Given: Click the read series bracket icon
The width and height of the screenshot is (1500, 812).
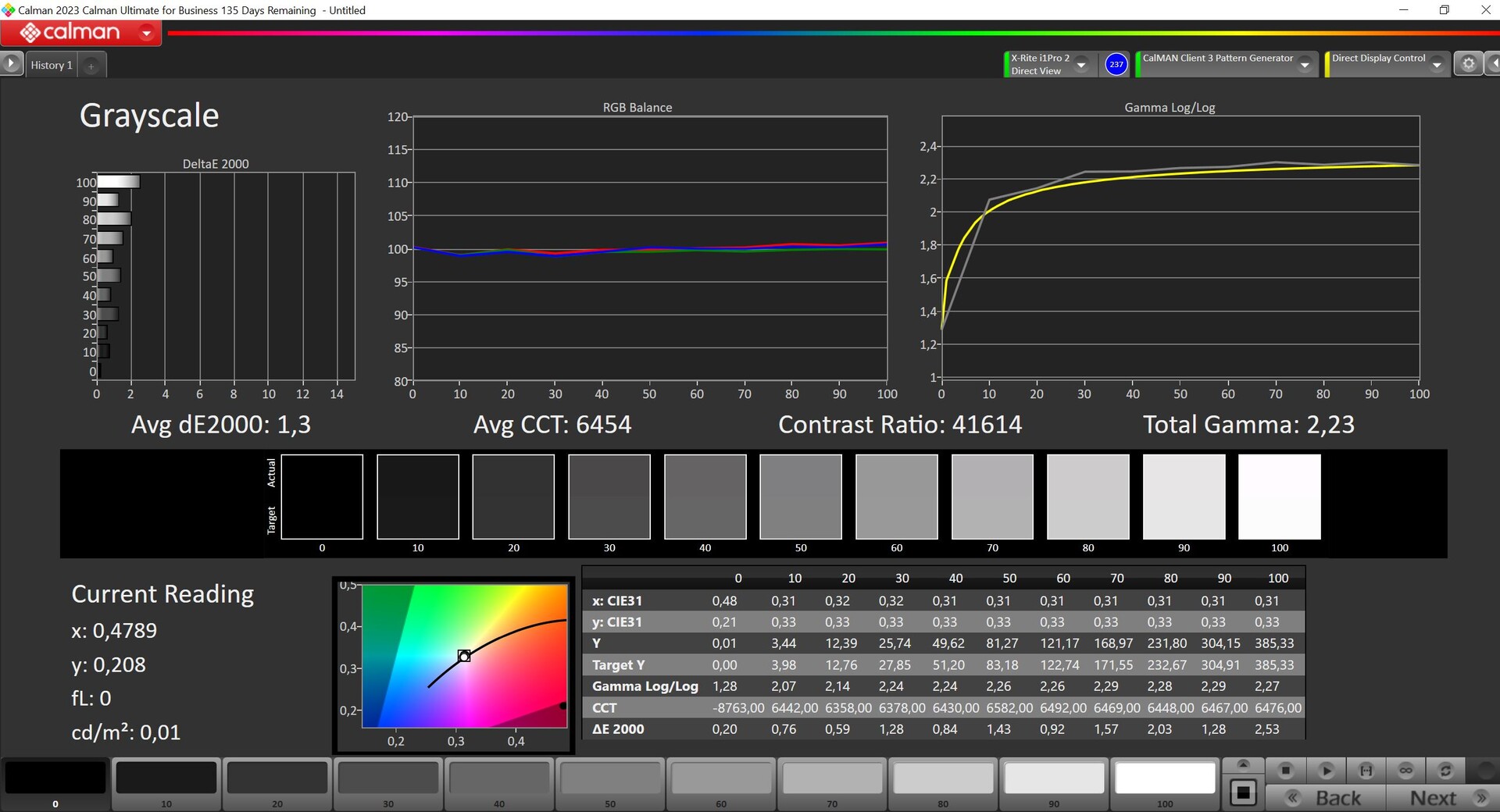Looking at the screenshot, I should click(x=1366, y=771).
